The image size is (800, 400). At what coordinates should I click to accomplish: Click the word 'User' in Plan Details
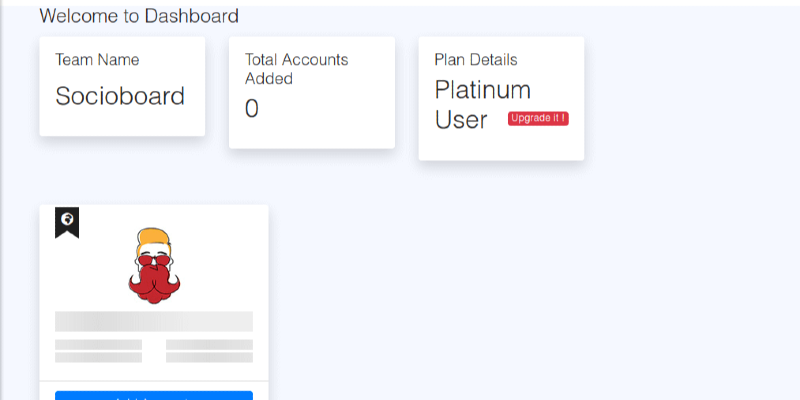pyautogui.click(x=461, y=120)
